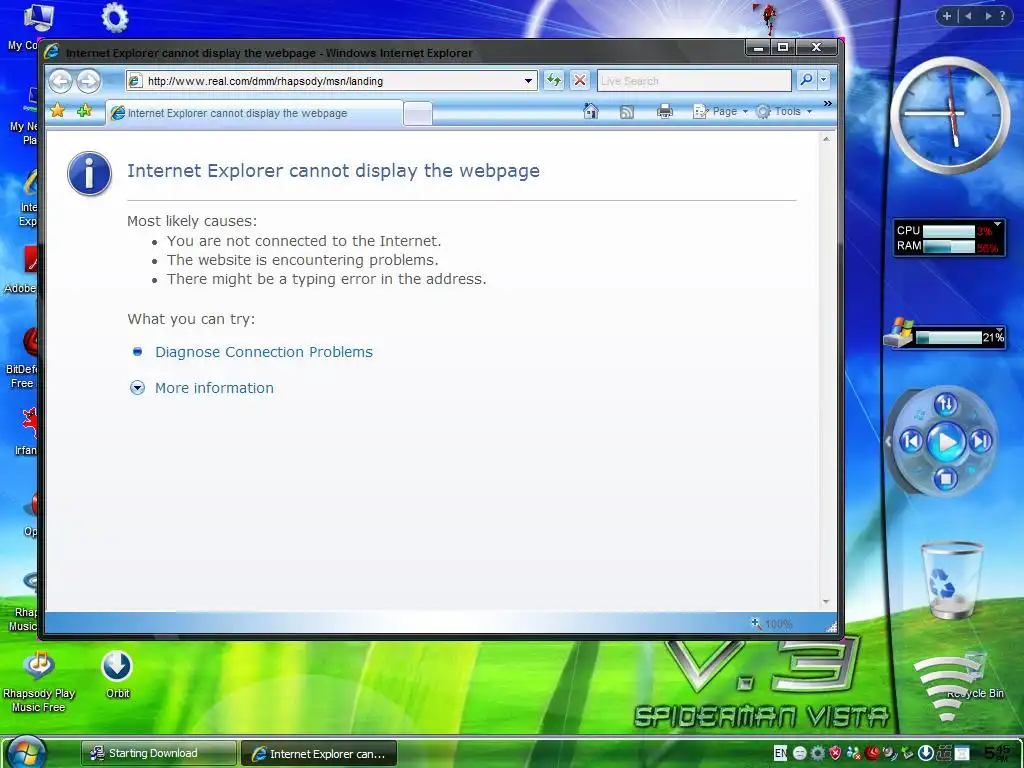Minimize the Internet Explorer window

click(758, 47)
